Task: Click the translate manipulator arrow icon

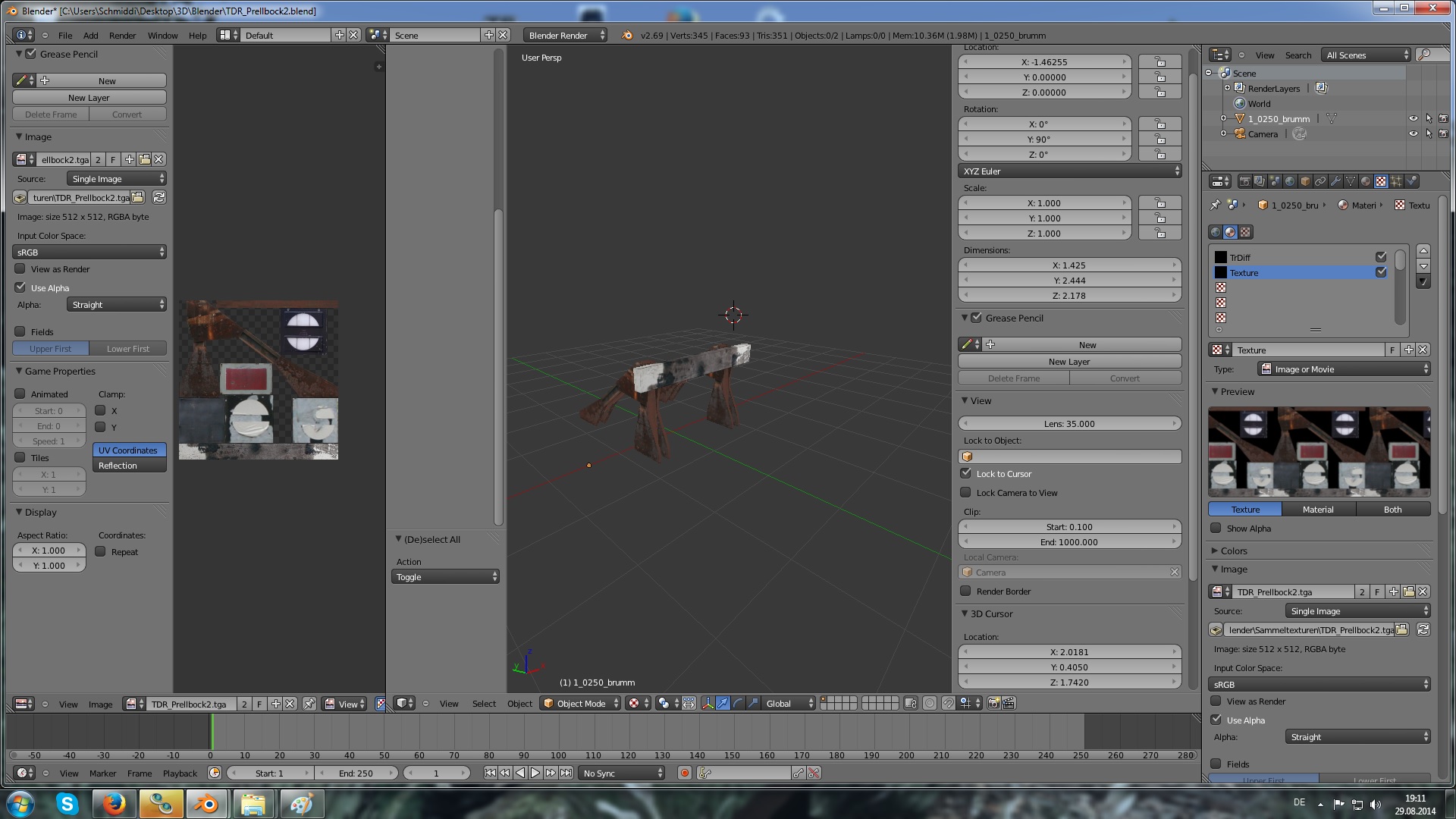Action: pyautogui.click(x=723, y=704)
